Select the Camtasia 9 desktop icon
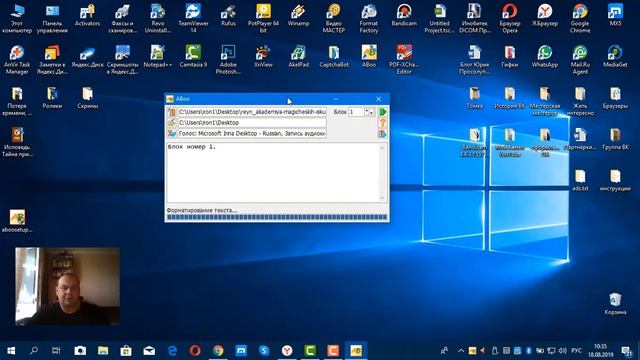The width and height of the screenshot is (640, 360). [x=193, y=57]
